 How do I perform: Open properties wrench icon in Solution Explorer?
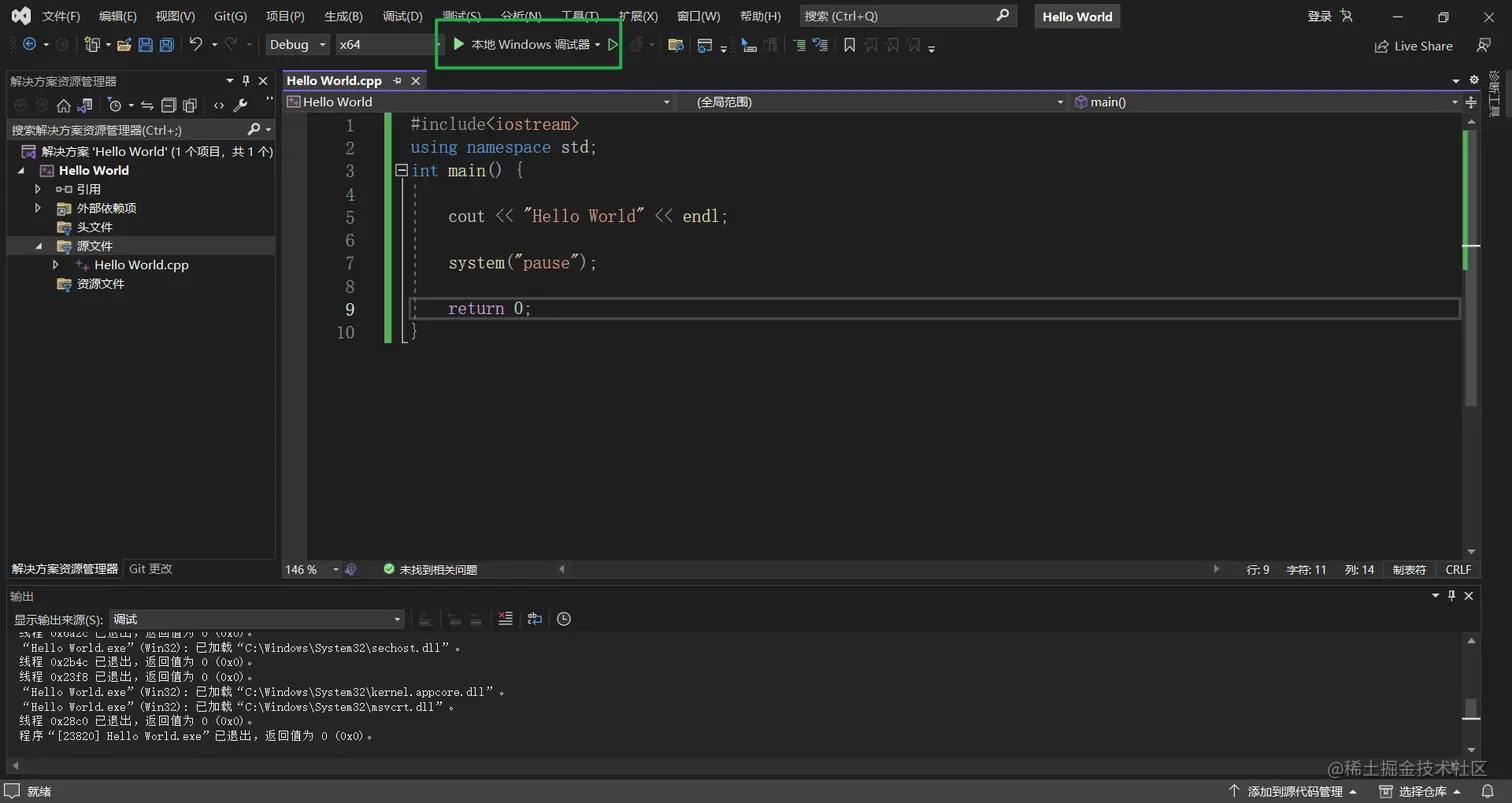click(240, 106)
